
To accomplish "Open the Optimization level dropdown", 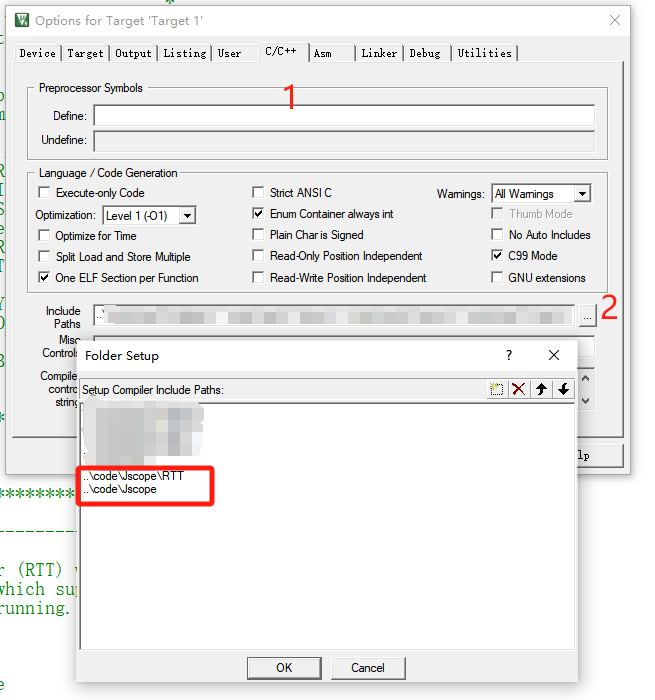I will 188,216.
